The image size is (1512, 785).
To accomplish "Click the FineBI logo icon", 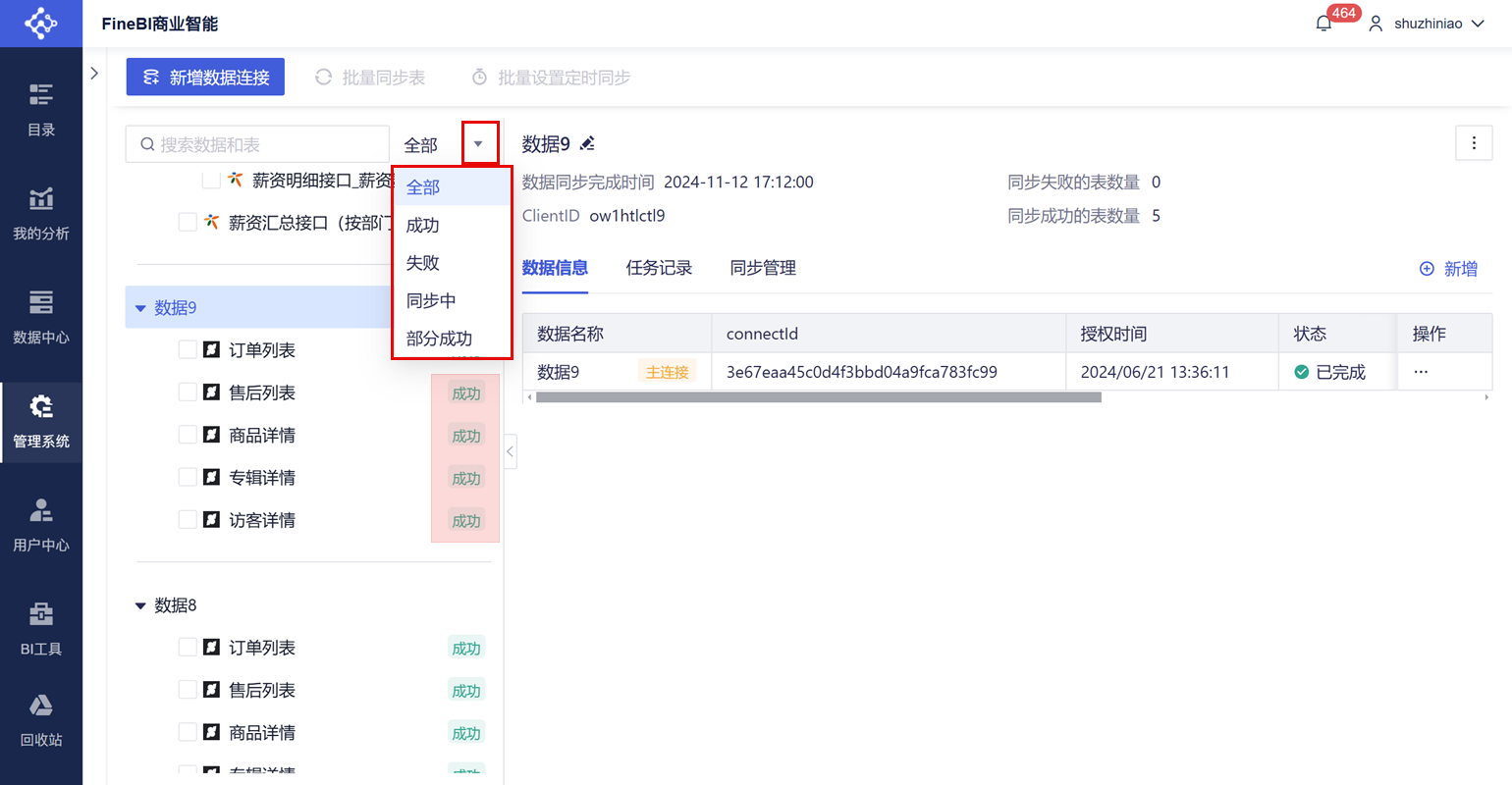I will coord(41,23).
